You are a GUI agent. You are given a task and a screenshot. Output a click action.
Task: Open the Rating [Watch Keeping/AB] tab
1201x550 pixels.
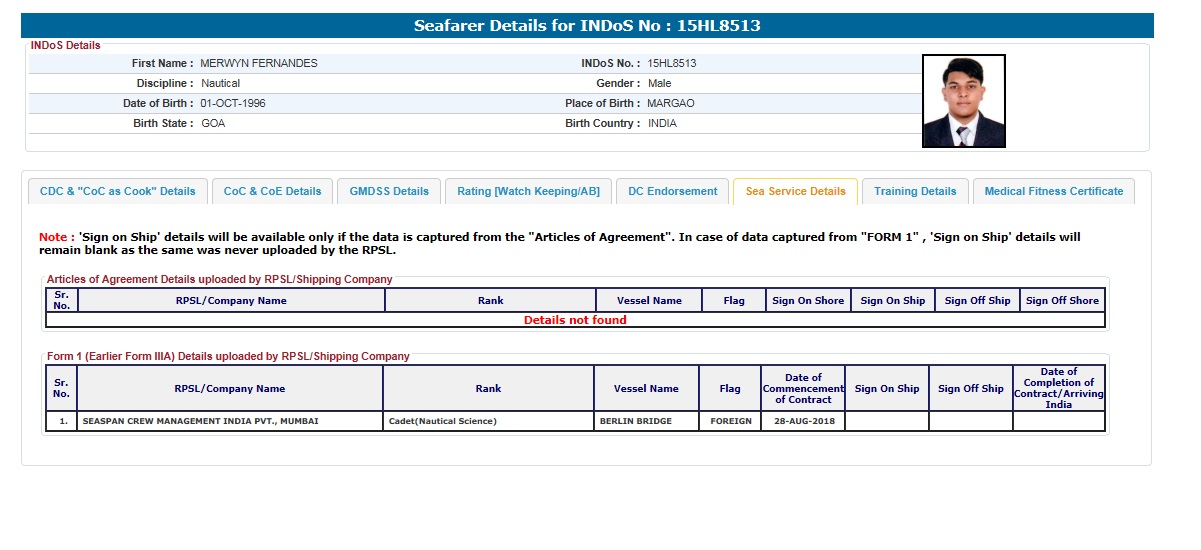point(528,191)
